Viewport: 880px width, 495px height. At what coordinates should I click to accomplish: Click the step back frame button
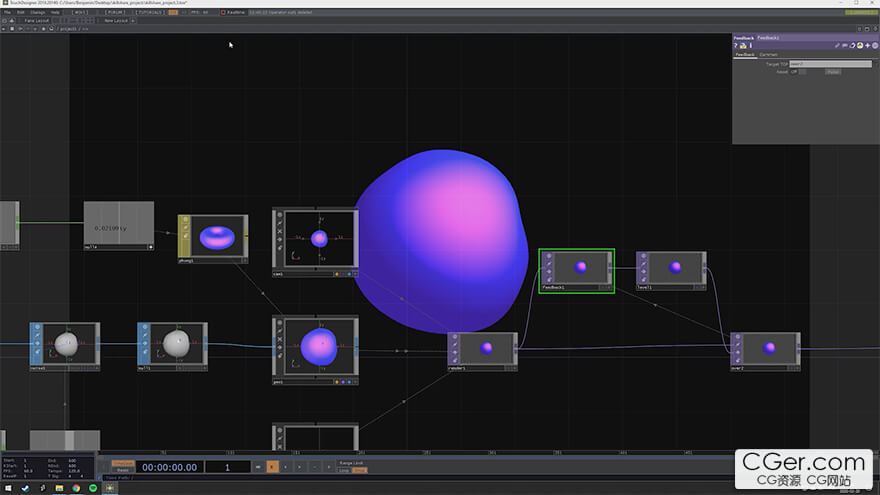point(314,467)
